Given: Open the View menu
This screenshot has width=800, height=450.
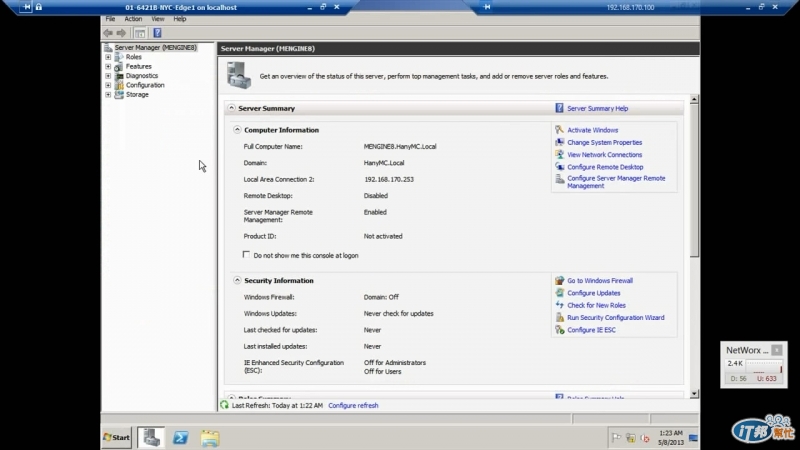Looking at the screenshot, I should (x=158, y=19).
